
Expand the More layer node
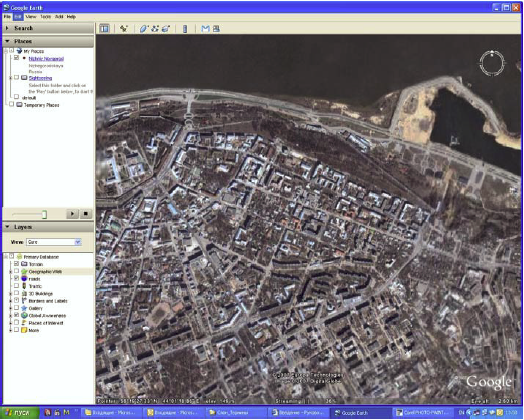pos(11,330)
